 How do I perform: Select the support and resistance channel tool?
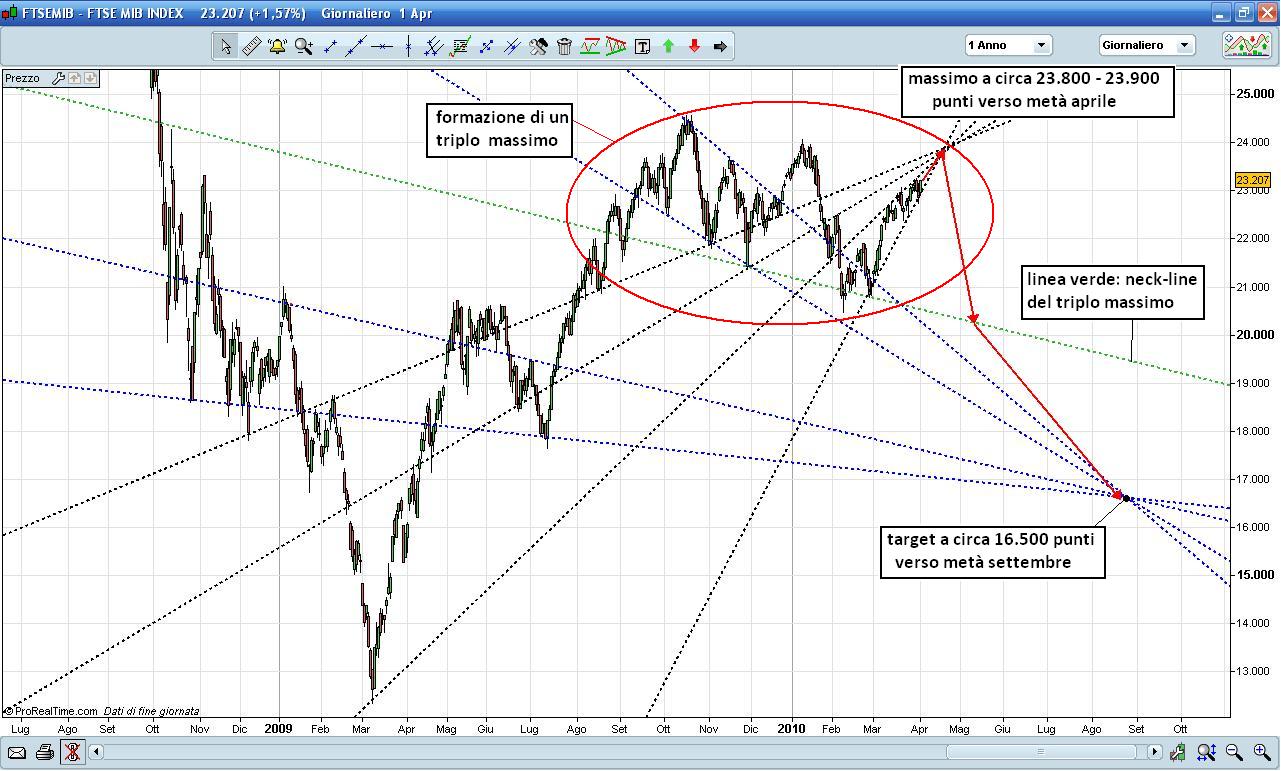(590, 46)
